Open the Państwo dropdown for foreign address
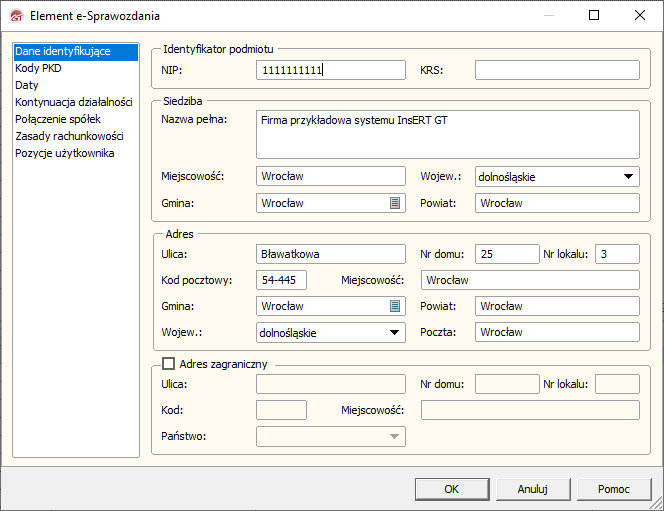Viewport: 664px width, 511px height. tap(331, 436)
